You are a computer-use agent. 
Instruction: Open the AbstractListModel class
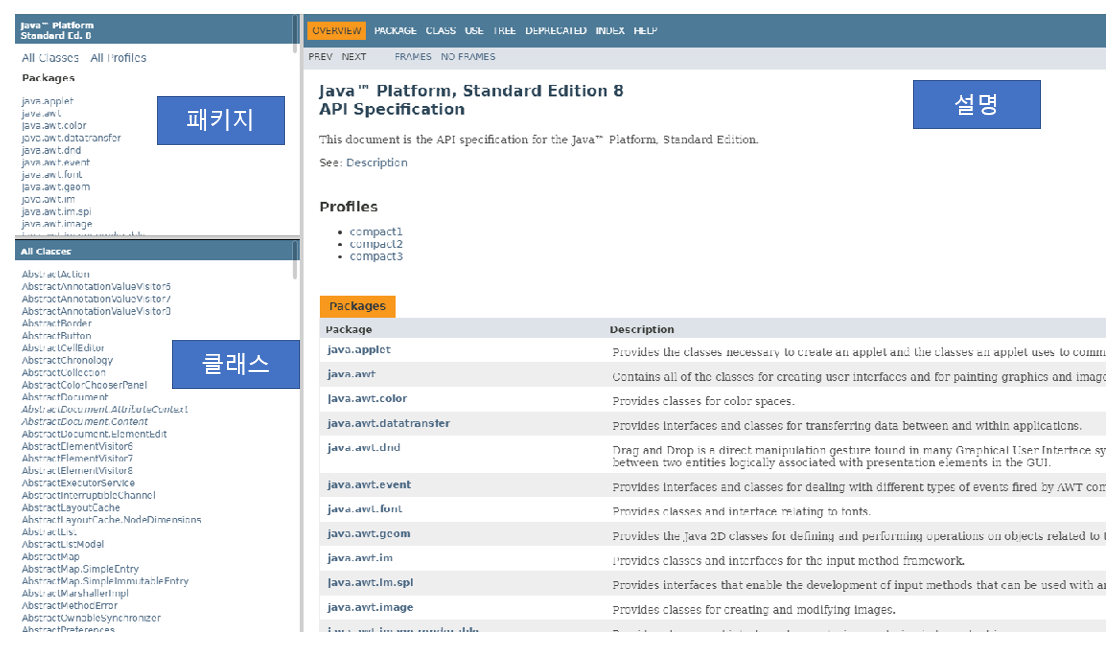62,545
